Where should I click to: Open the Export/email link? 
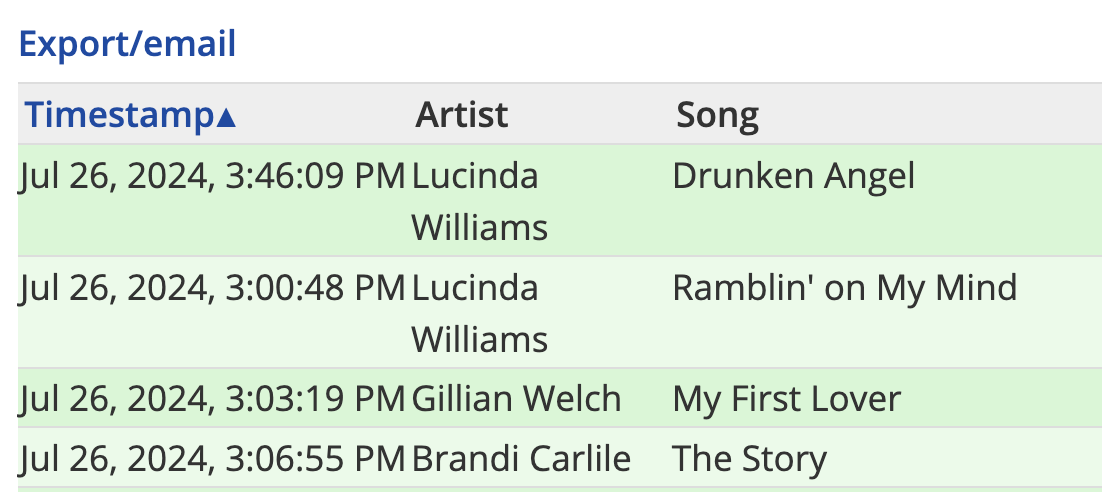click(127, 44)
